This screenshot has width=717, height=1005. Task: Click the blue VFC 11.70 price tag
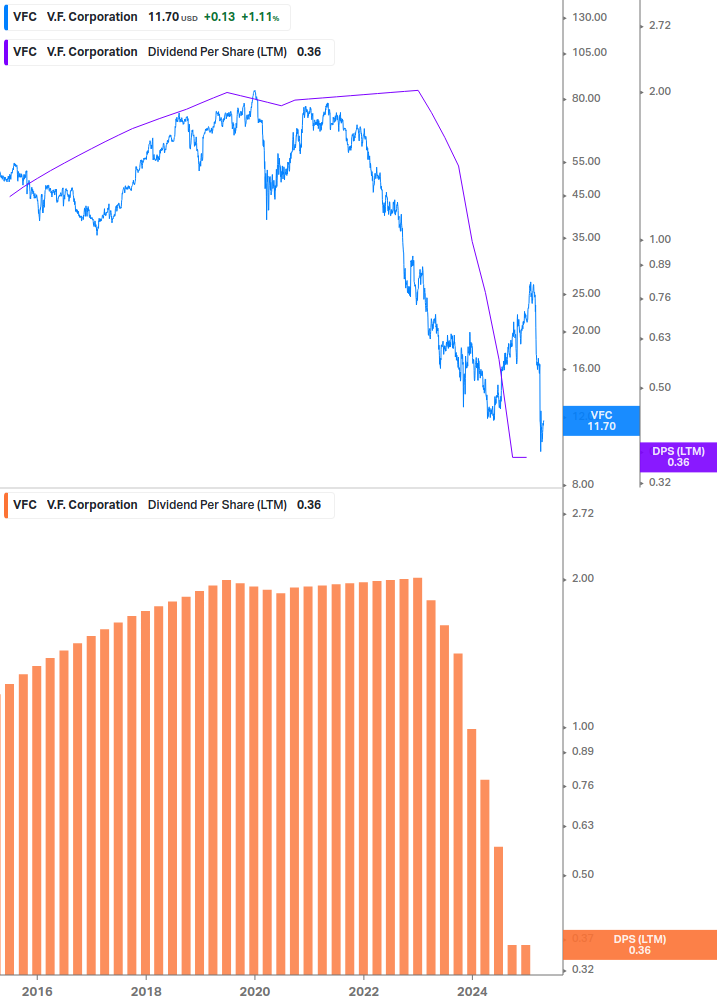coord(601,421)
